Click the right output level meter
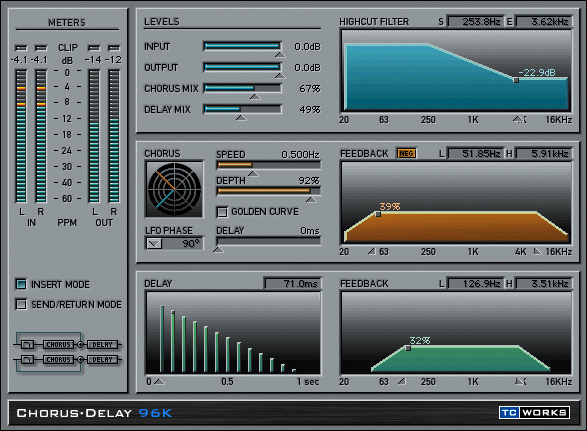587x431 pixels. (x=114, y=136)
